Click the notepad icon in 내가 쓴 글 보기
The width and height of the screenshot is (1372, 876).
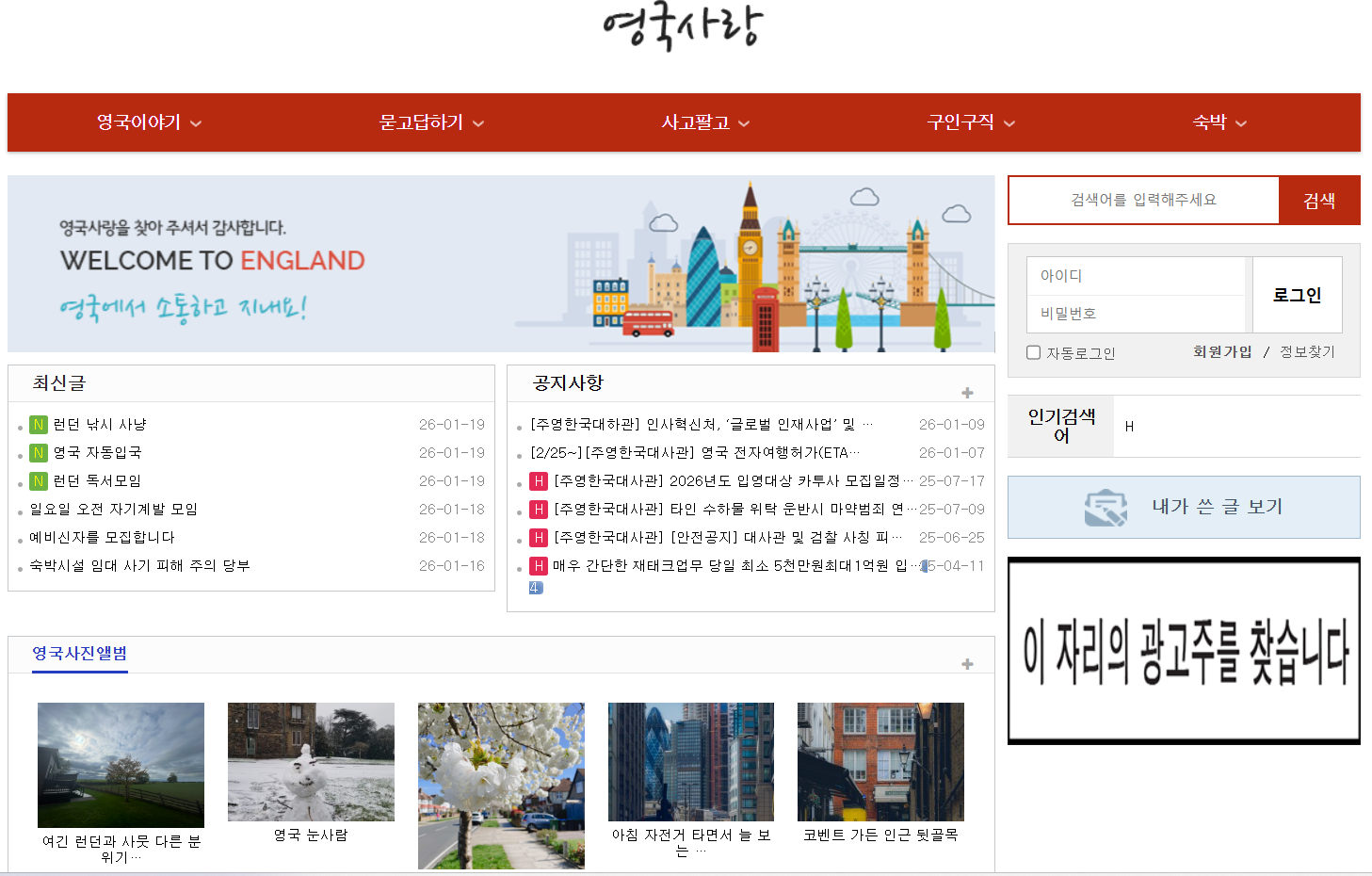tap(1106, 508)
